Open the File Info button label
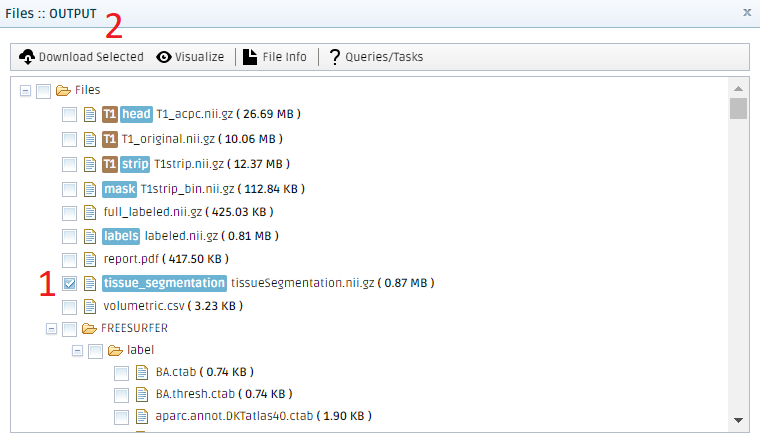This screenshot has height=442, width=760. pyautogui.click(x=285, y=57)
